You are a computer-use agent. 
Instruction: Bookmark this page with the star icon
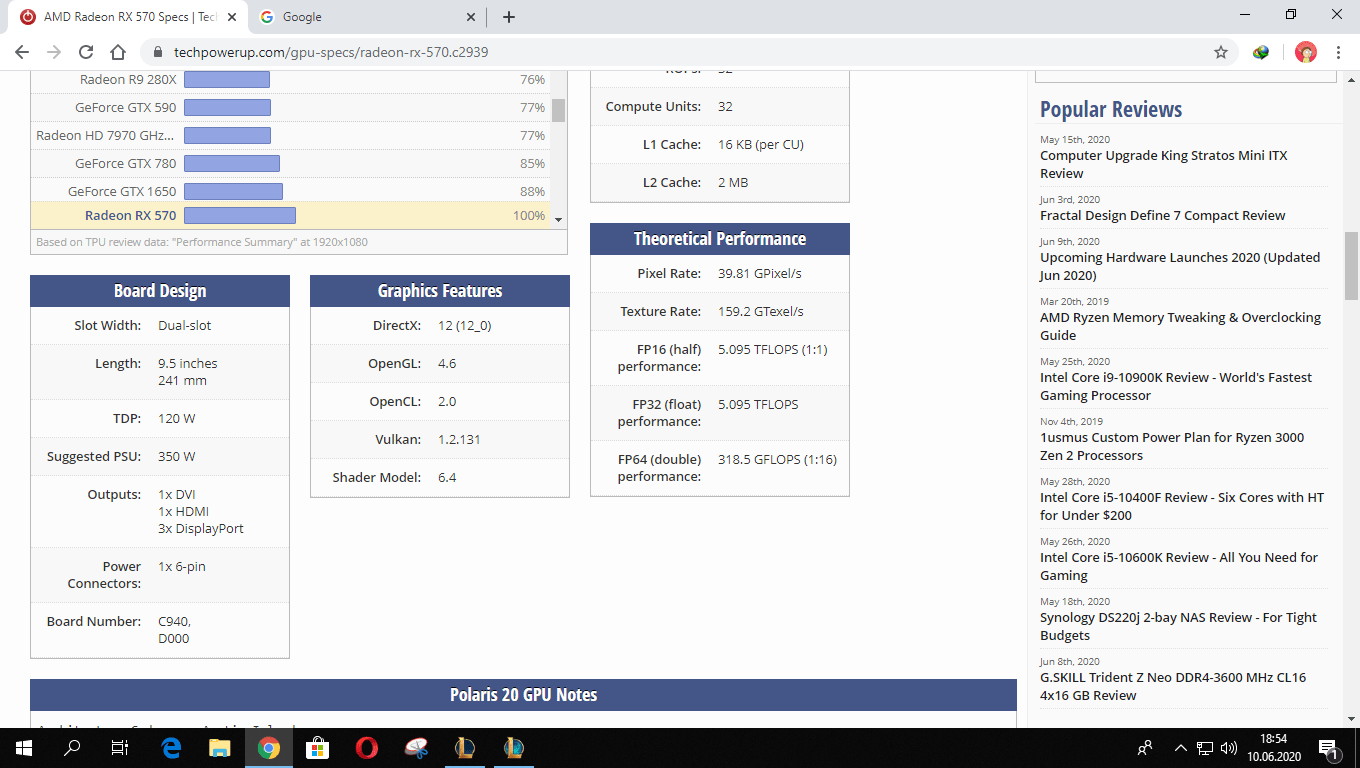tap(1221, 52)
